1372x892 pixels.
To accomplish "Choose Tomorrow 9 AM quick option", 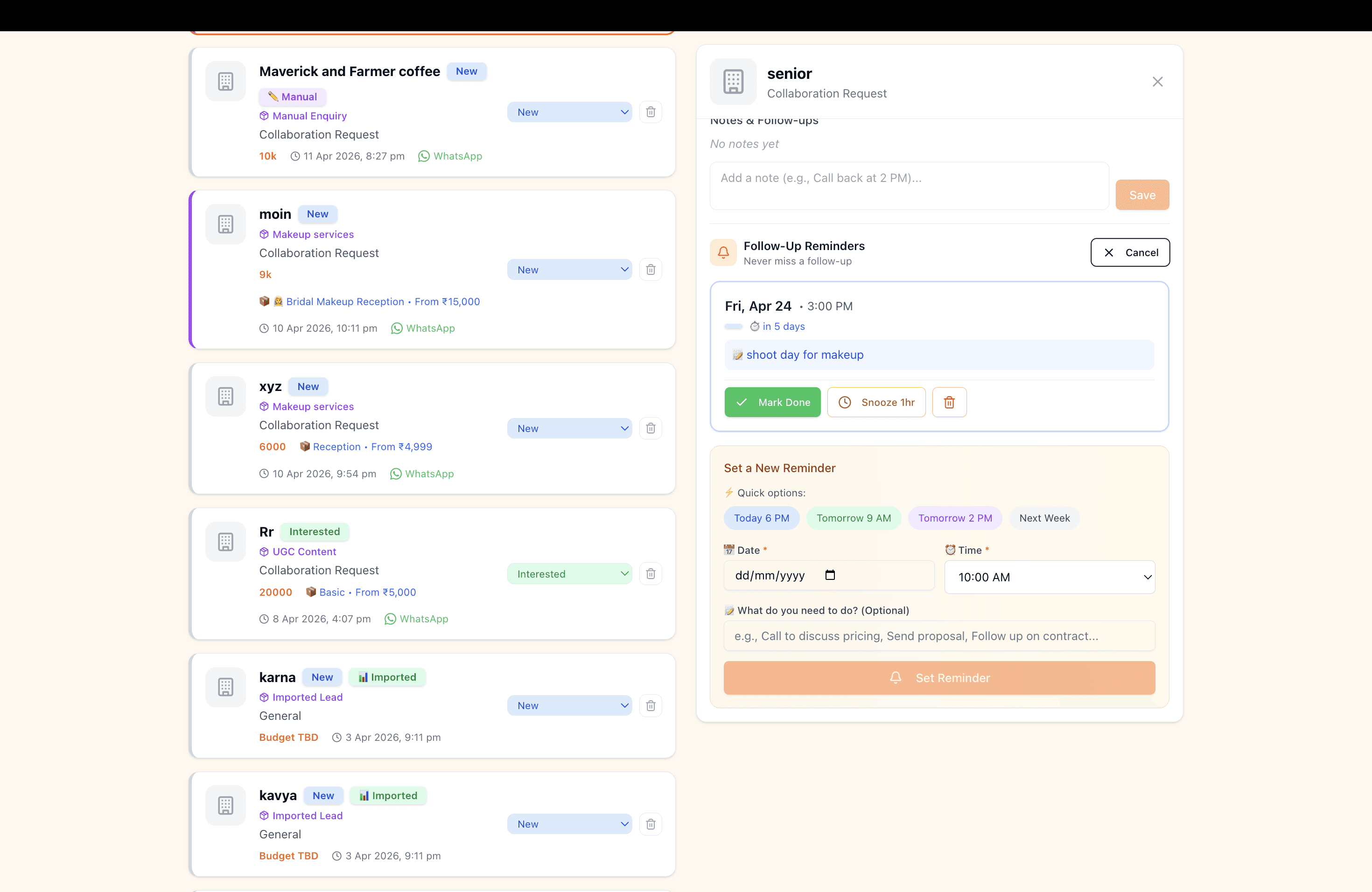I will (x=853, y=518).
